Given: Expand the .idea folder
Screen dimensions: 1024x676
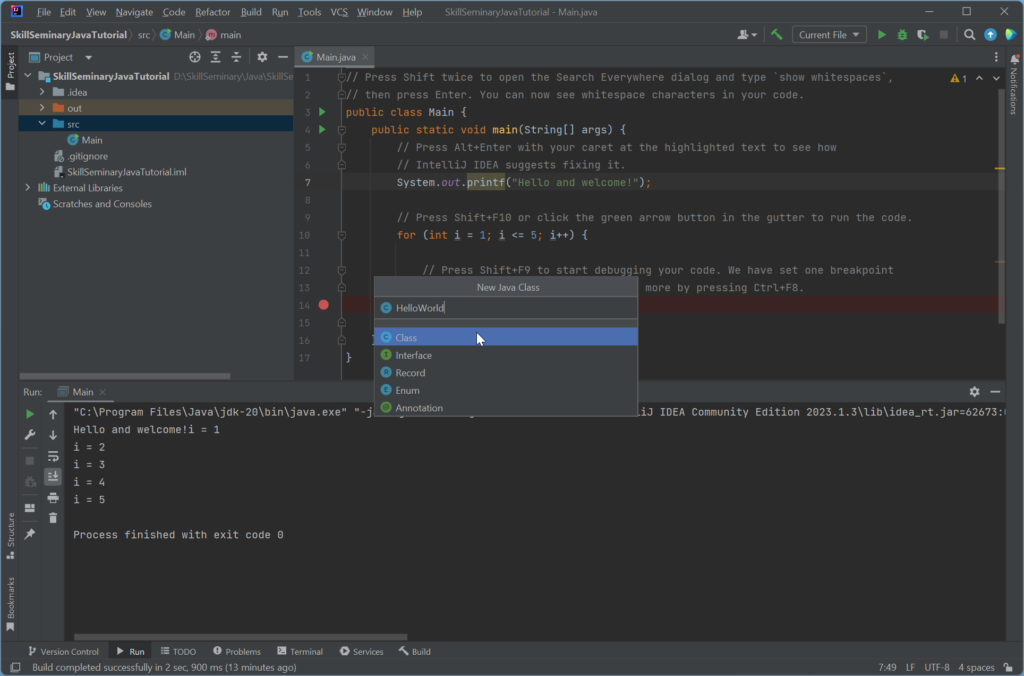Looking at the screenshot, I should point(42,92).
